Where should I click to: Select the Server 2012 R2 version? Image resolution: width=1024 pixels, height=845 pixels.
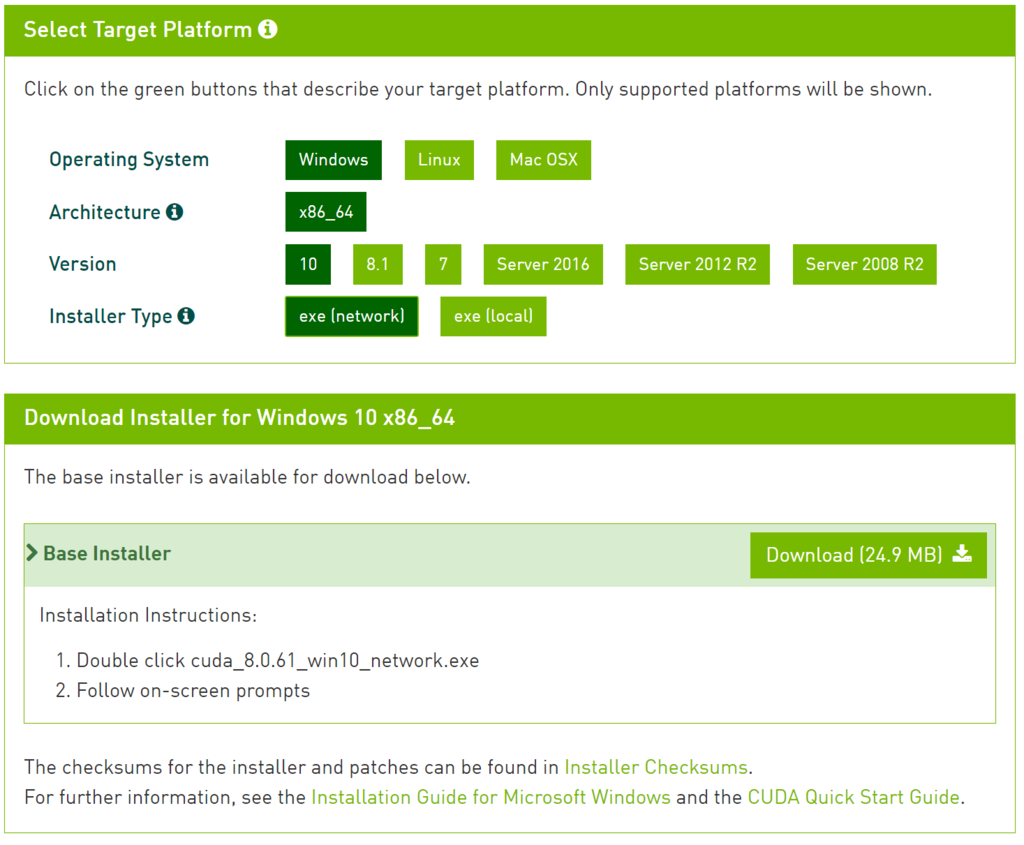[x=697, y=264]
